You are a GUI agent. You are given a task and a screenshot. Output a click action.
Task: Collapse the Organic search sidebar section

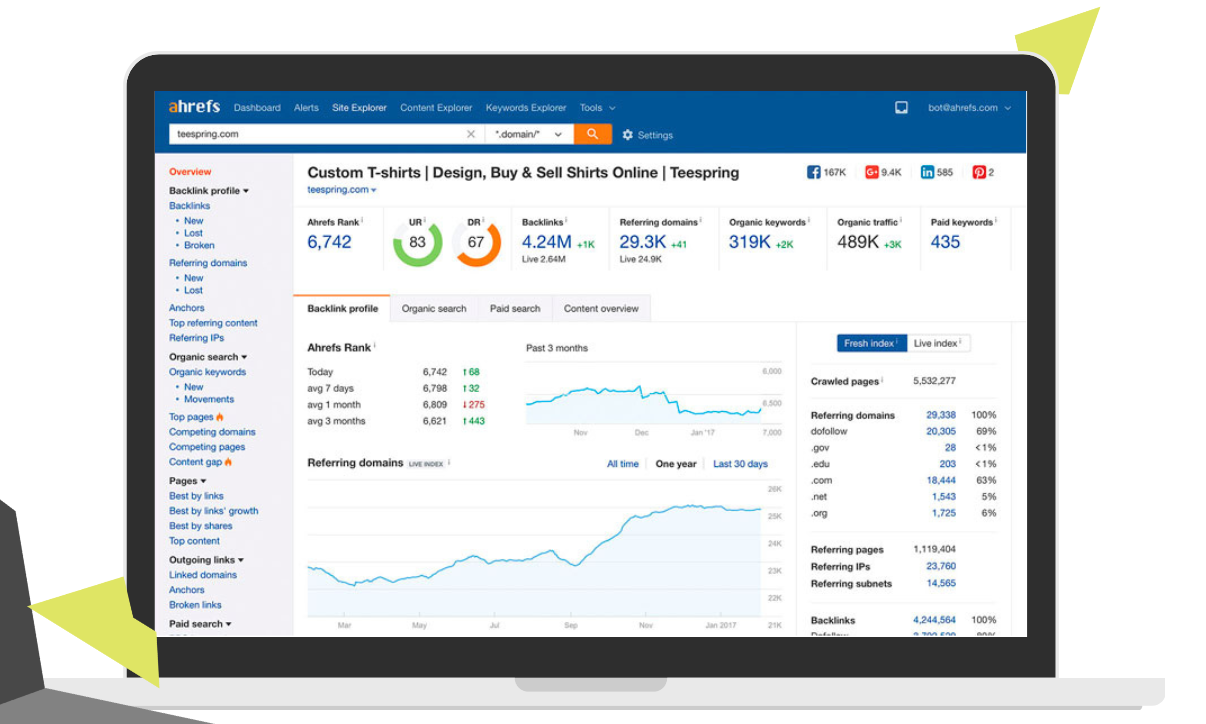pos(208,357)
